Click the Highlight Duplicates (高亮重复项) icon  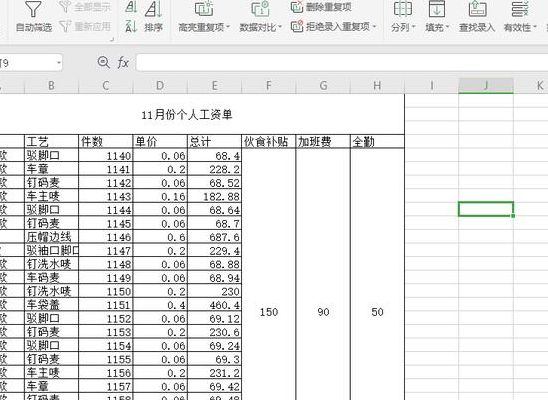[204, 9]
